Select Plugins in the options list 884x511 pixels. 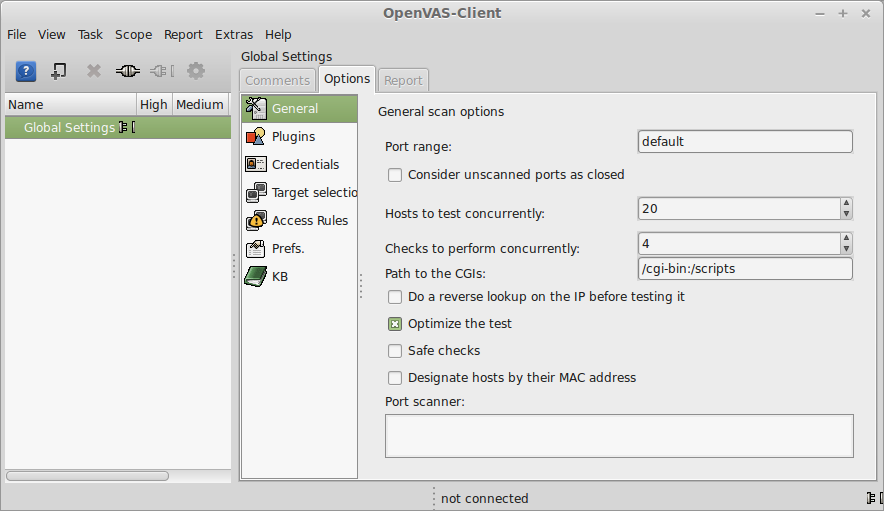[299, 136]
